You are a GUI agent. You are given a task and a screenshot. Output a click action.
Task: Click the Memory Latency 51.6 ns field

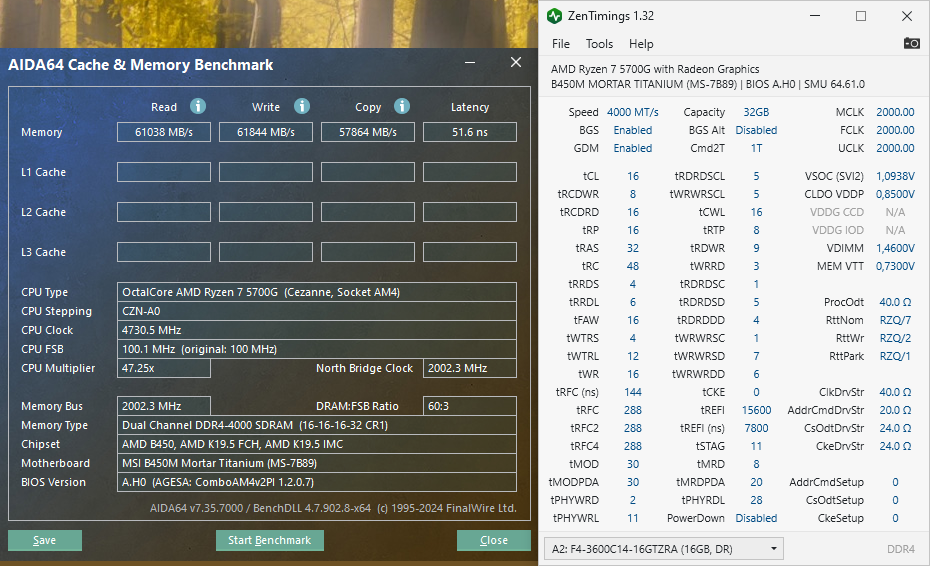pos(470,132)
